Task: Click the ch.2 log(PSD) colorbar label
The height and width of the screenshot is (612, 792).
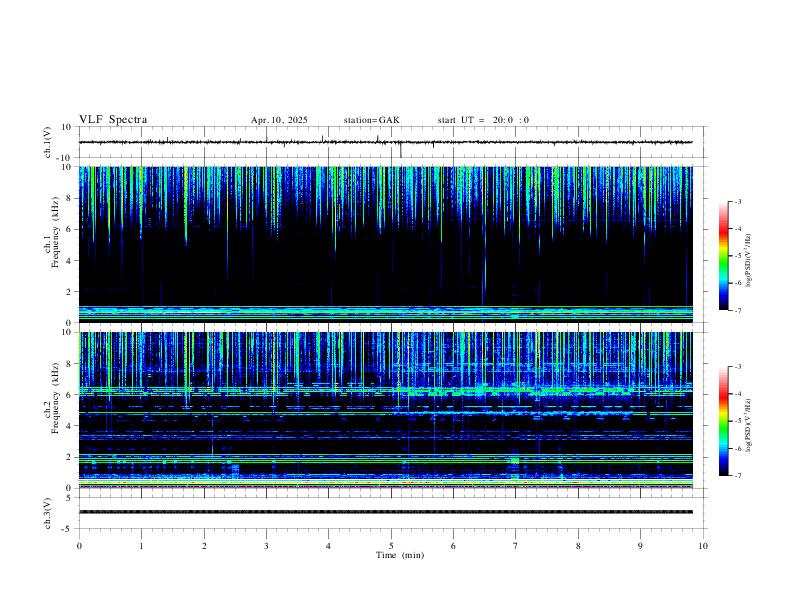Action: coord(749,426)
